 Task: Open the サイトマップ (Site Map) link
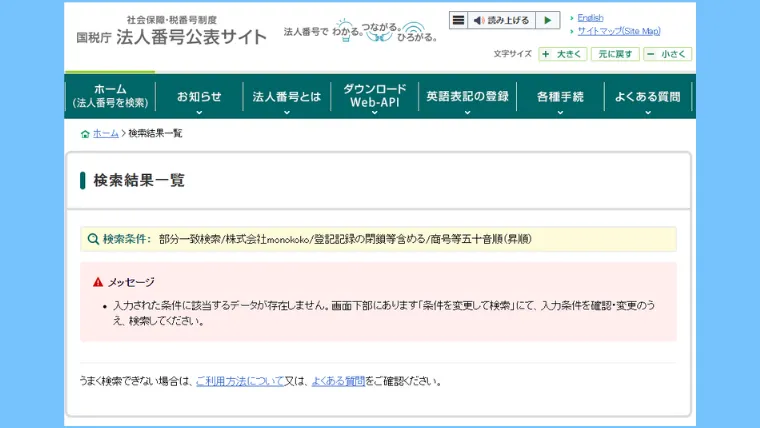(618, 31)
